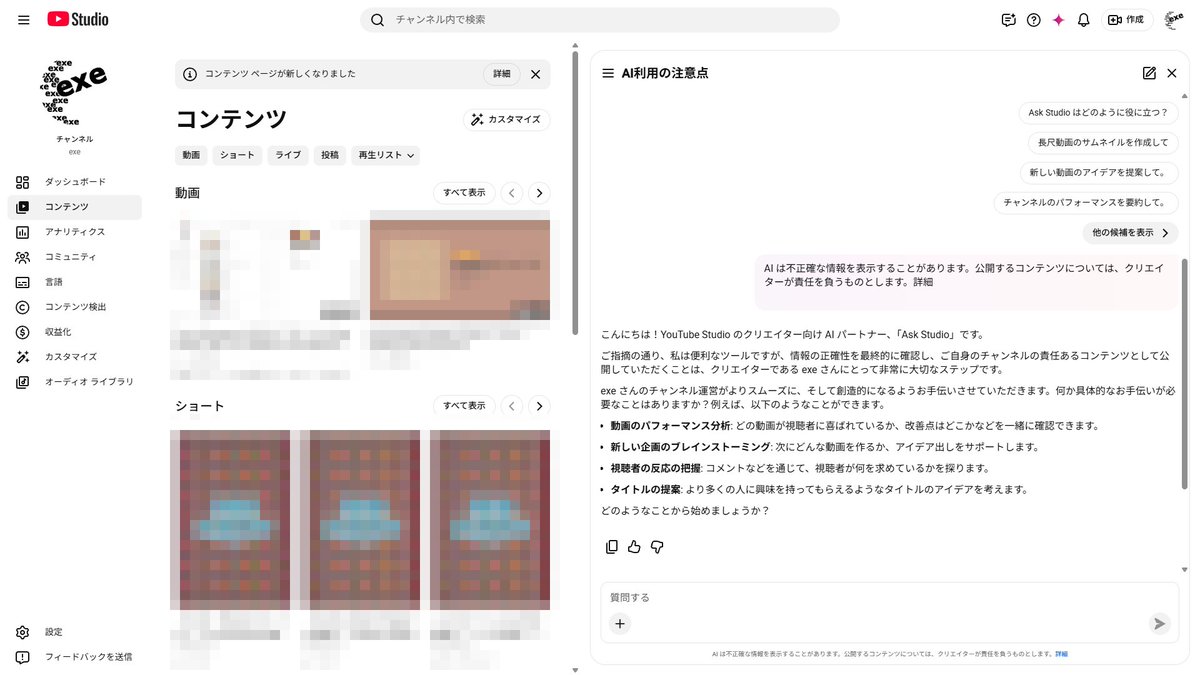
Task: Focus the チャンネル内で検索 search field
Action: 600,20
